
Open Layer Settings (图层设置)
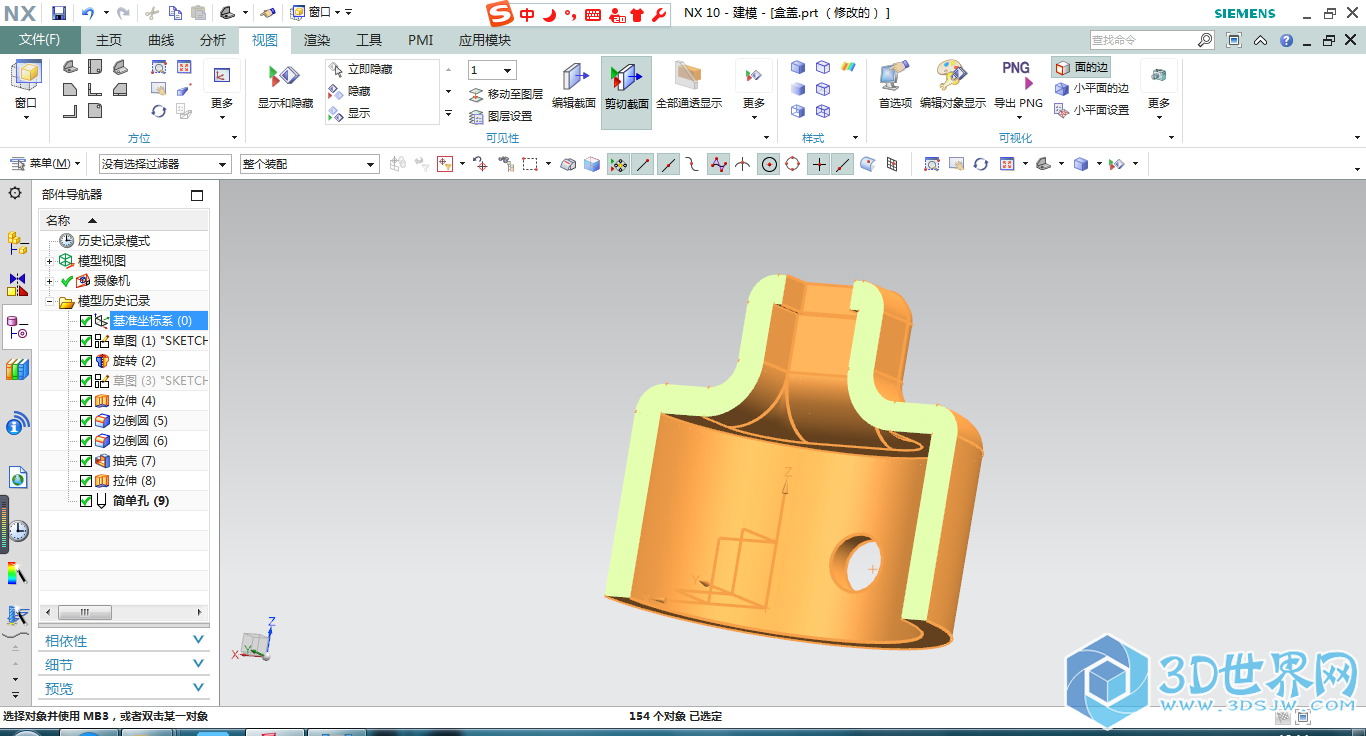coord(501,116)
